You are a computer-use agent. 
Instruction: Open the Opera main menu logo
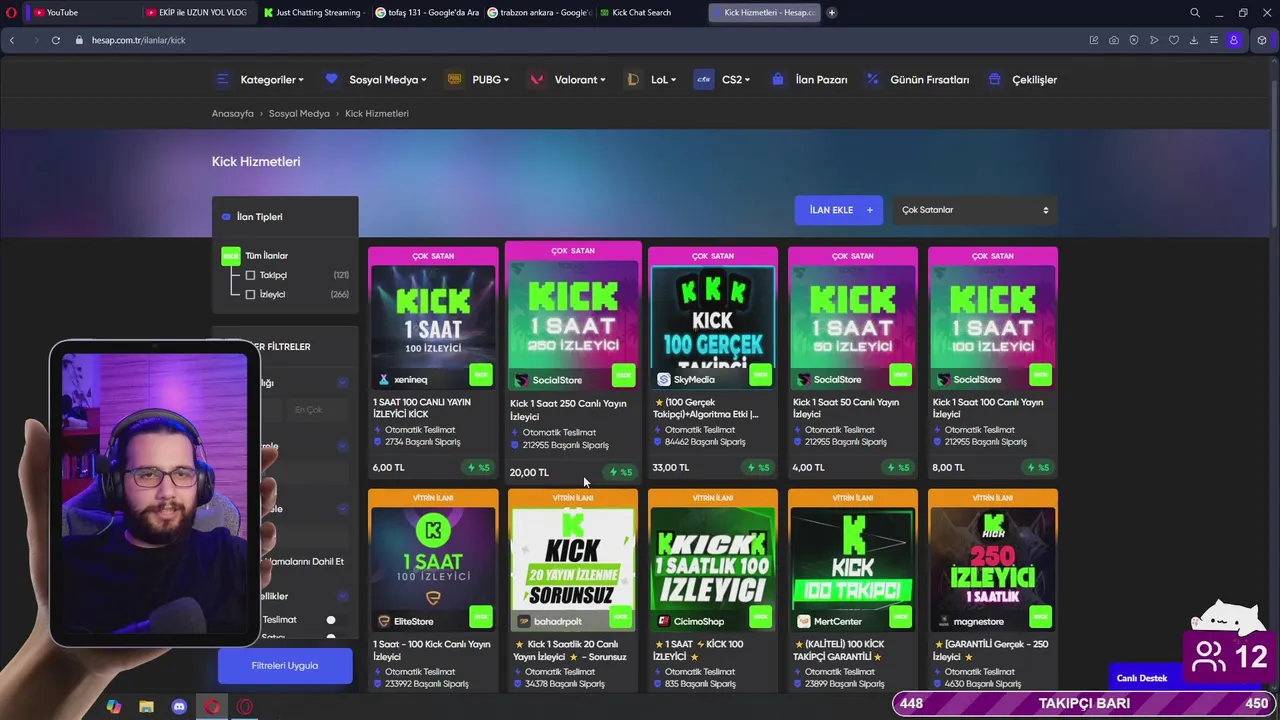point(12,13)
